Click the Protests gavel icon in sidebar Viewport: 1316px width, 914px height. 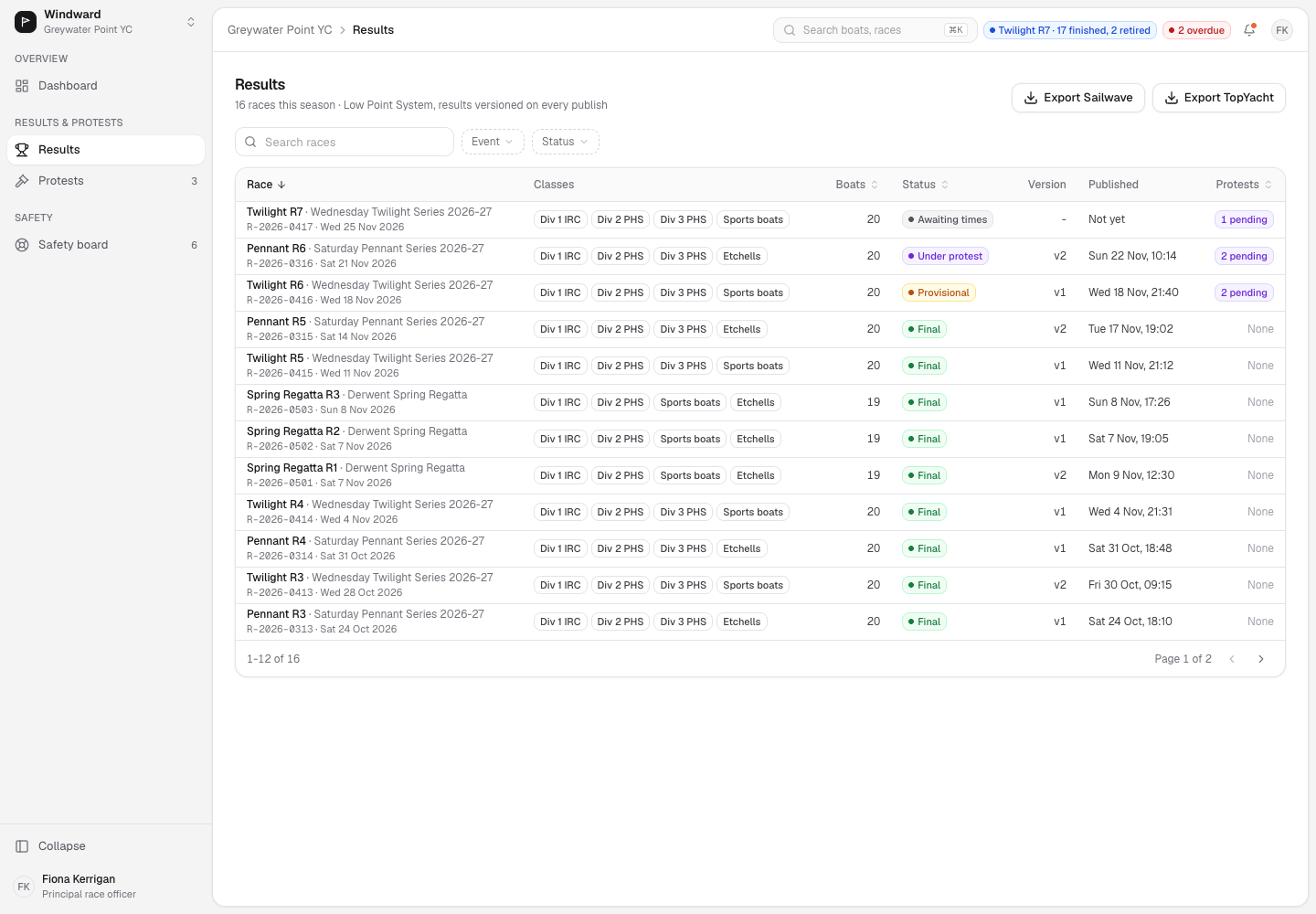tap(22, 181)
